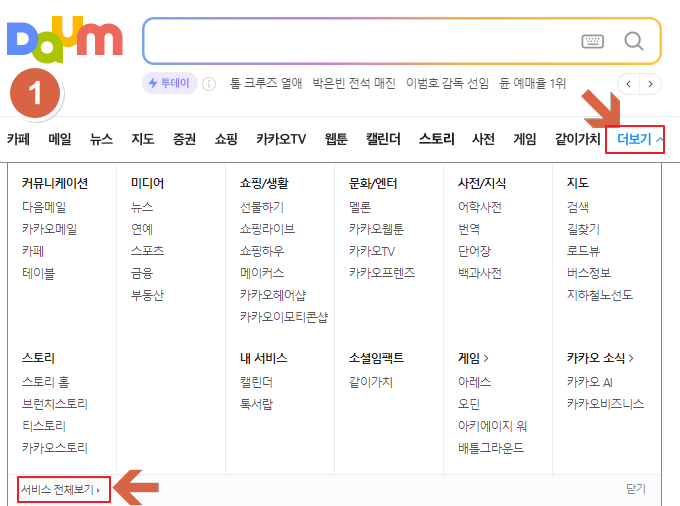
Task: Open 톡서랍 under 내 서비스
Action: (x=256, y=404)
